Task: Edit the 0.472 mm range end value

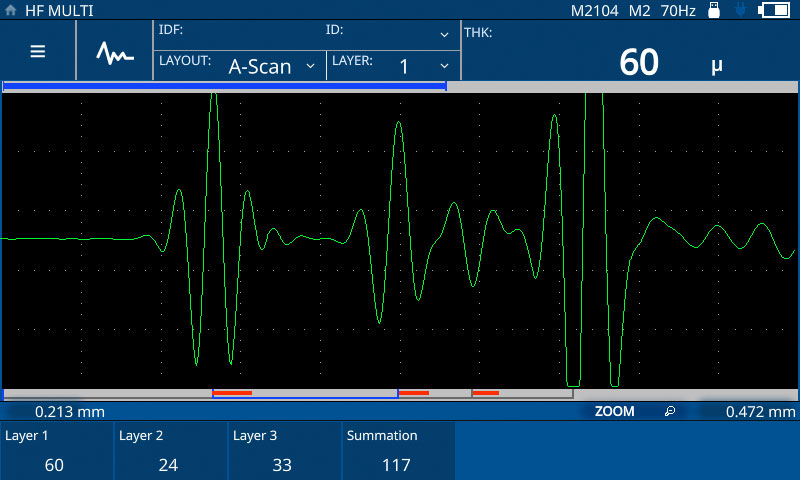Action: [x=760, y=411]
